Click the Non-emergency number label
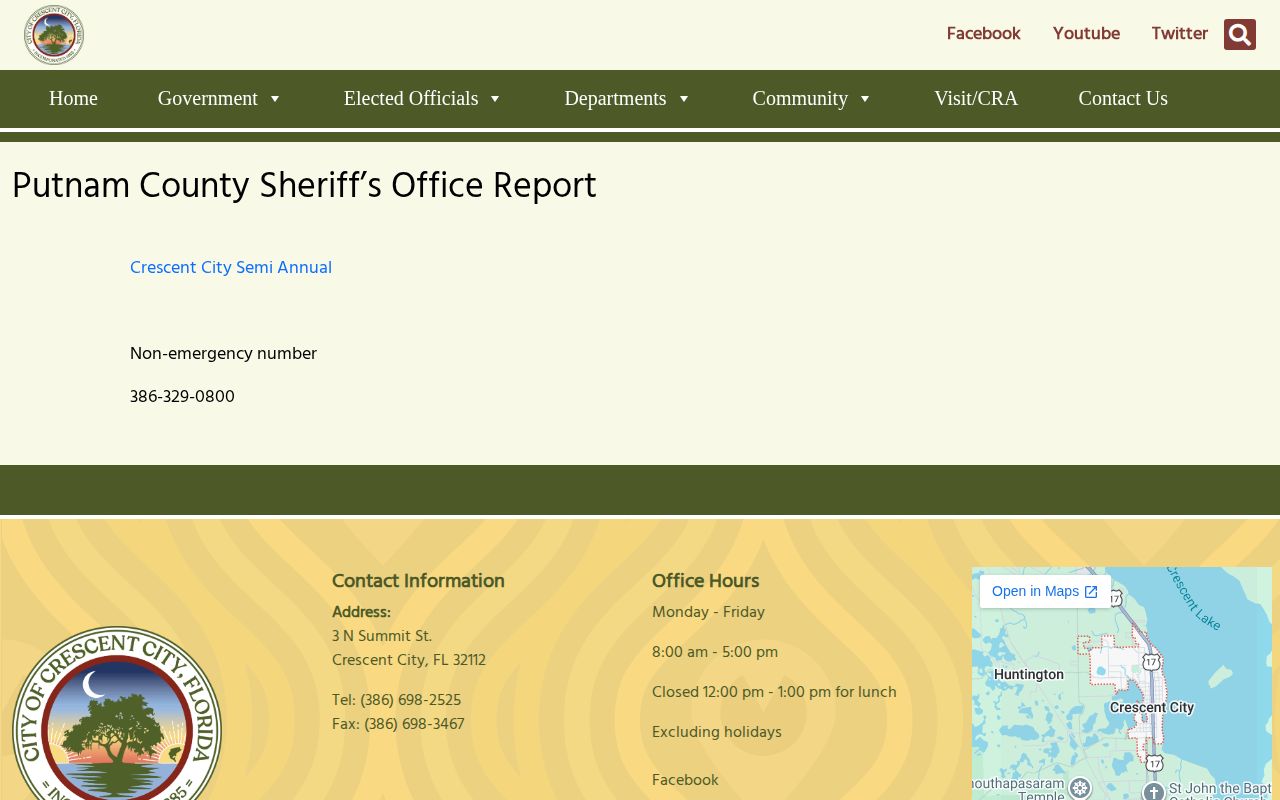This screenshot has height=800, width=1280. pos(223,354)
